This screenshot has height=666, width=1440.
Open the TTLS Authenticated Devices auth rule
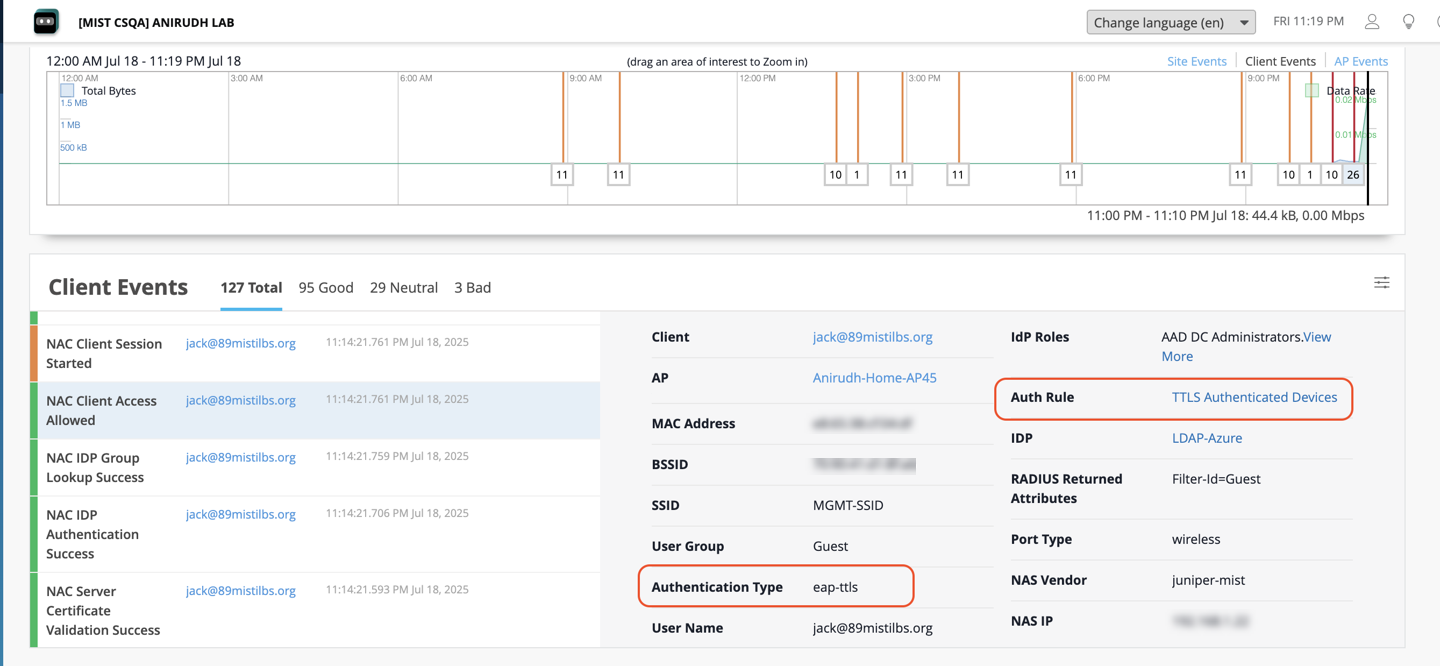(1254, 397)
